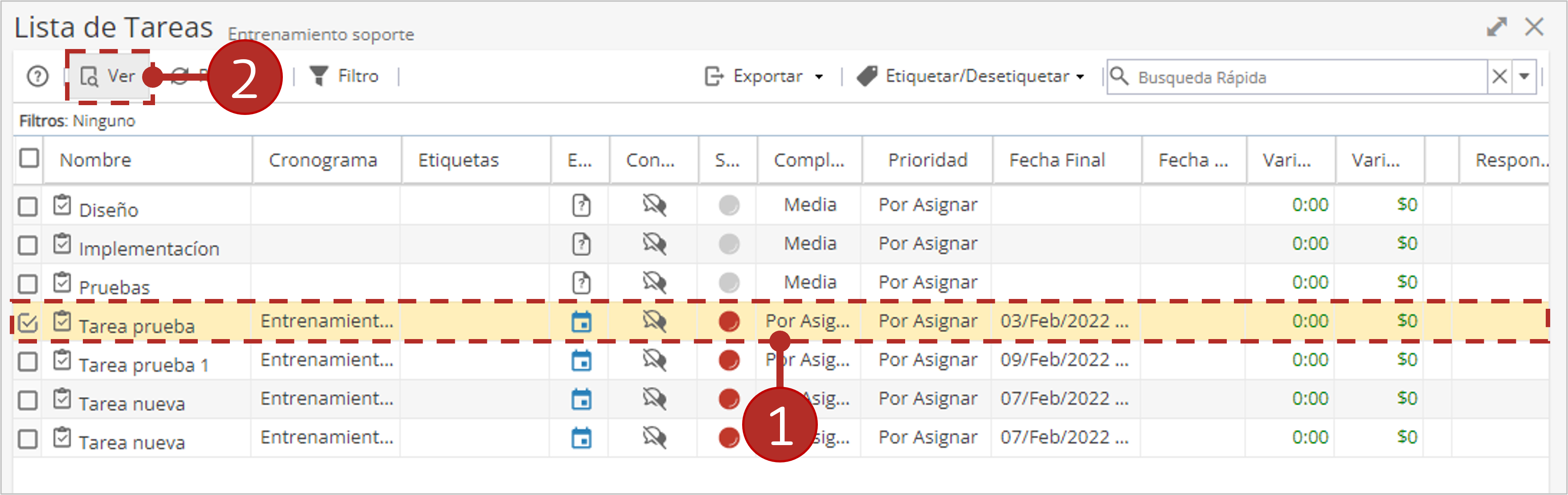Close the Lista de Tareas window
Screen dimensions: 1568x495
coord(1535,27)
